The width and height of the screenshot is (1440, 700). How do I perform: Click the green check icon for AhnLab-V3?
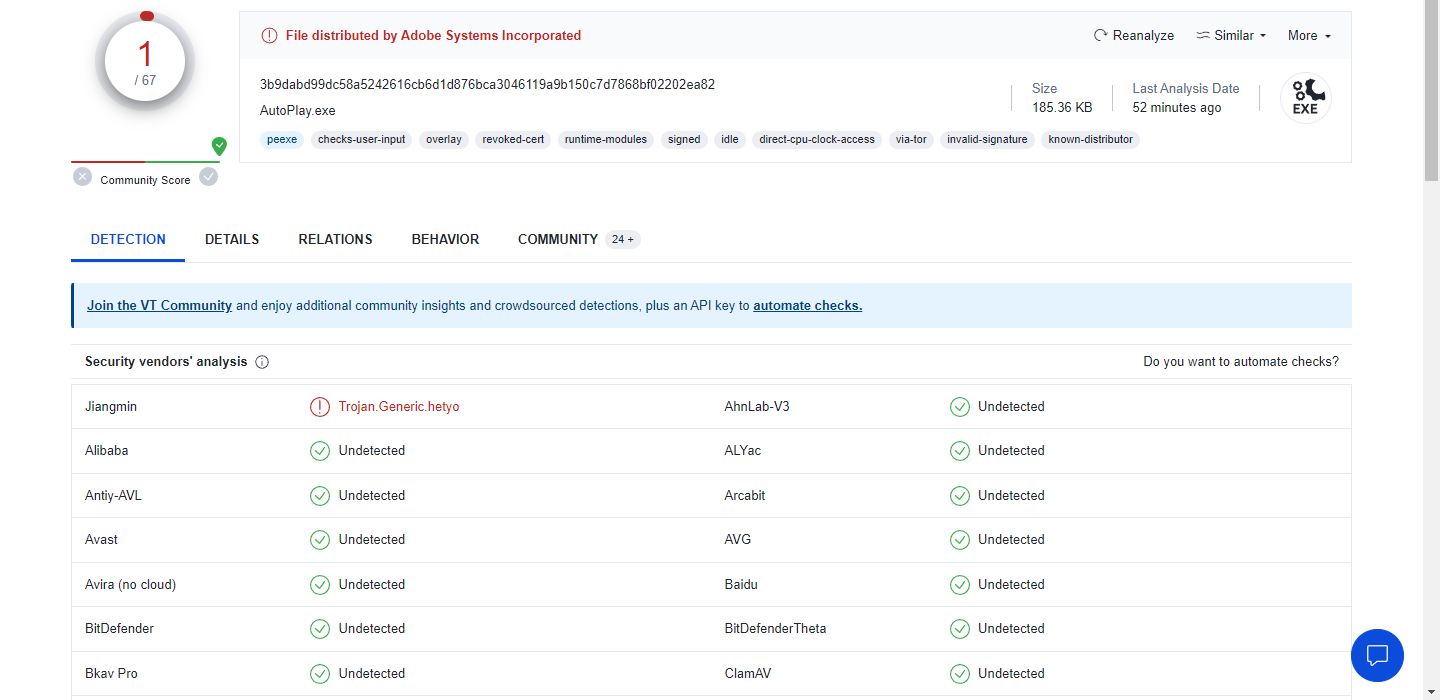(x=959, y=407)
